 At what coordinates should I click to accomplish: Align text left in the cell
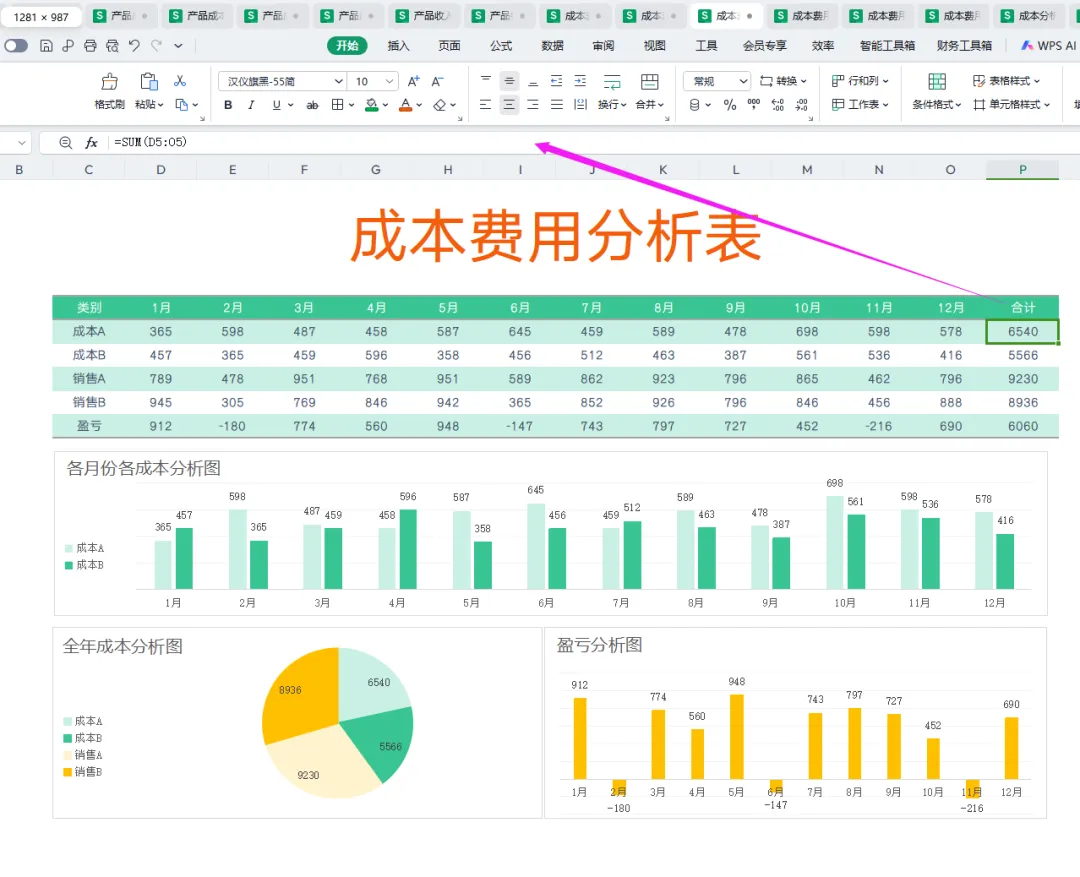click(x=486, y=105)
